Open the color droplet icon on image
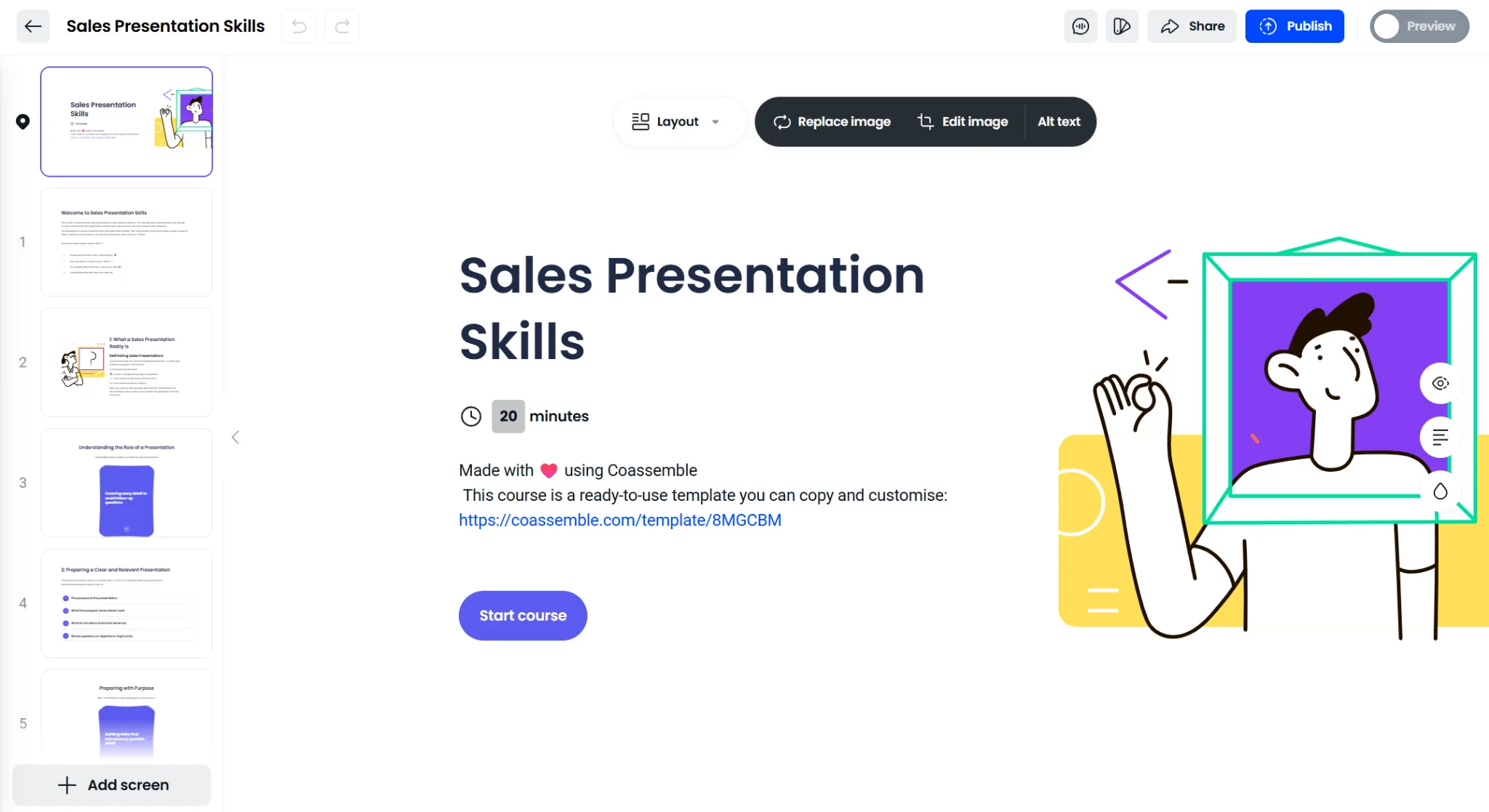The width and height of the screenshot is (1489, 812). pyautogui.click(x=1440, y=491)
